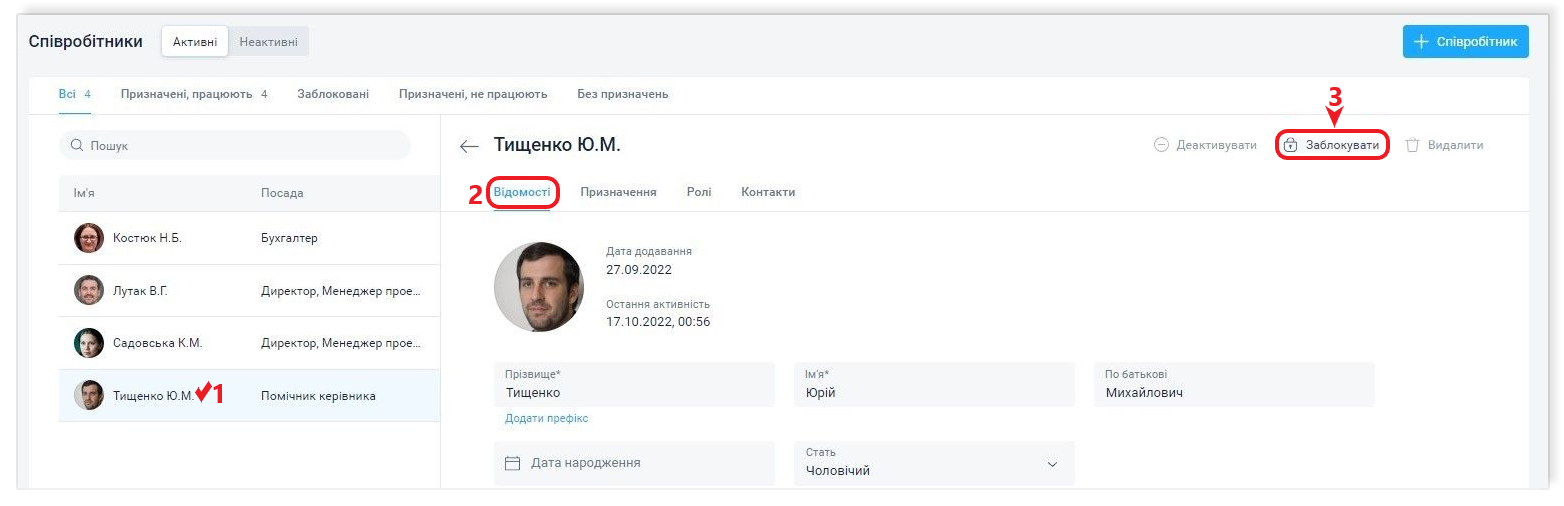Click Костюк Н.Б. avatar in the list

(89, 238)
